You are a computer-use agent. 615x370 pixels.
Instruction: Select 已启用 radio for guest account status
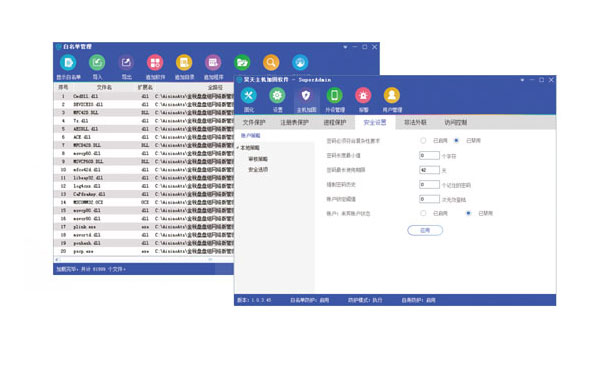tap(423, 213)
